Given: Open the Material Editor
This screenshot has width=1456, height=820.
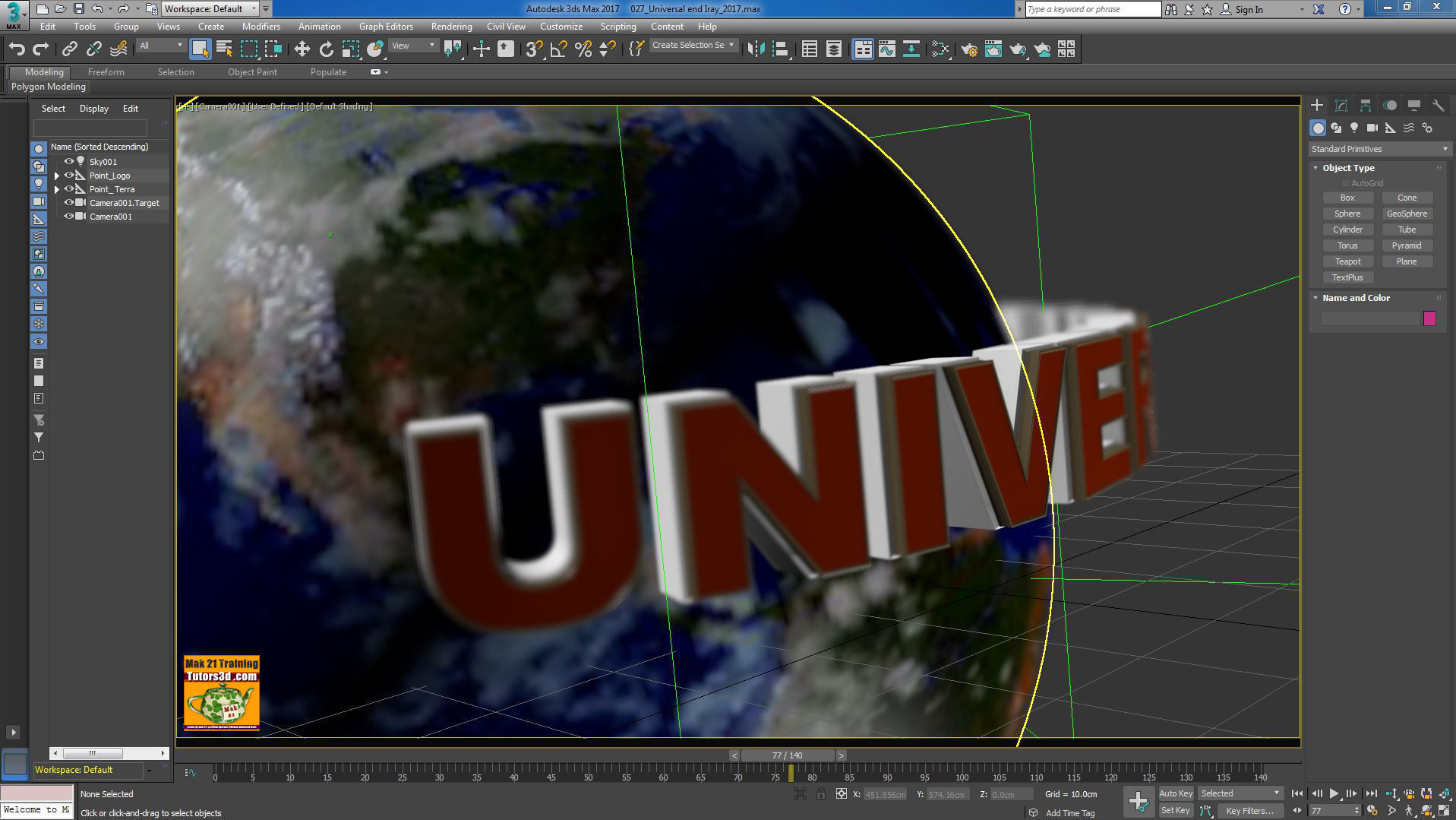Looking at the screenshot, I should [x=940, y=49].
